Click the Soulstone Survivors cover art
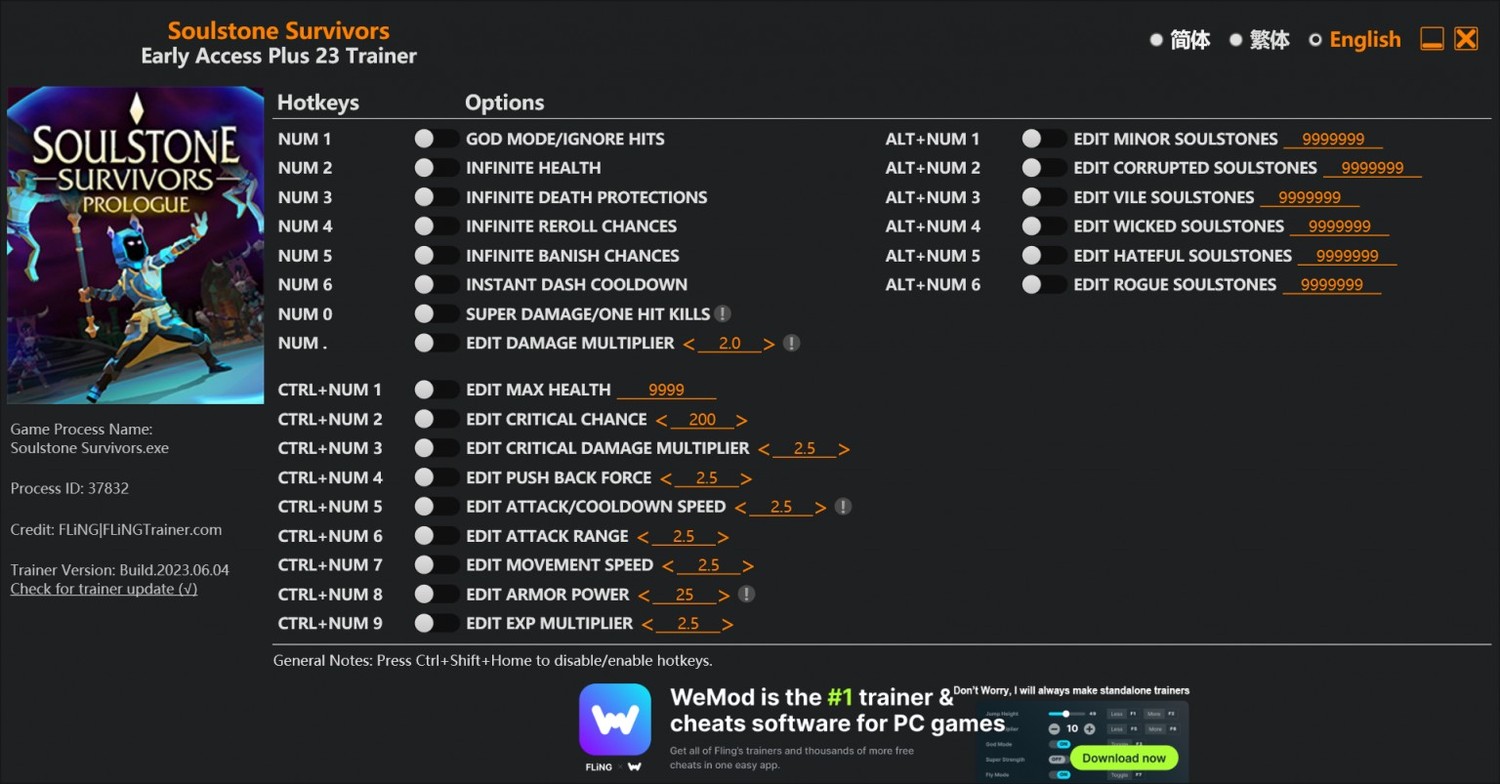The image size is (1500, 784). (x=135, y=245)
